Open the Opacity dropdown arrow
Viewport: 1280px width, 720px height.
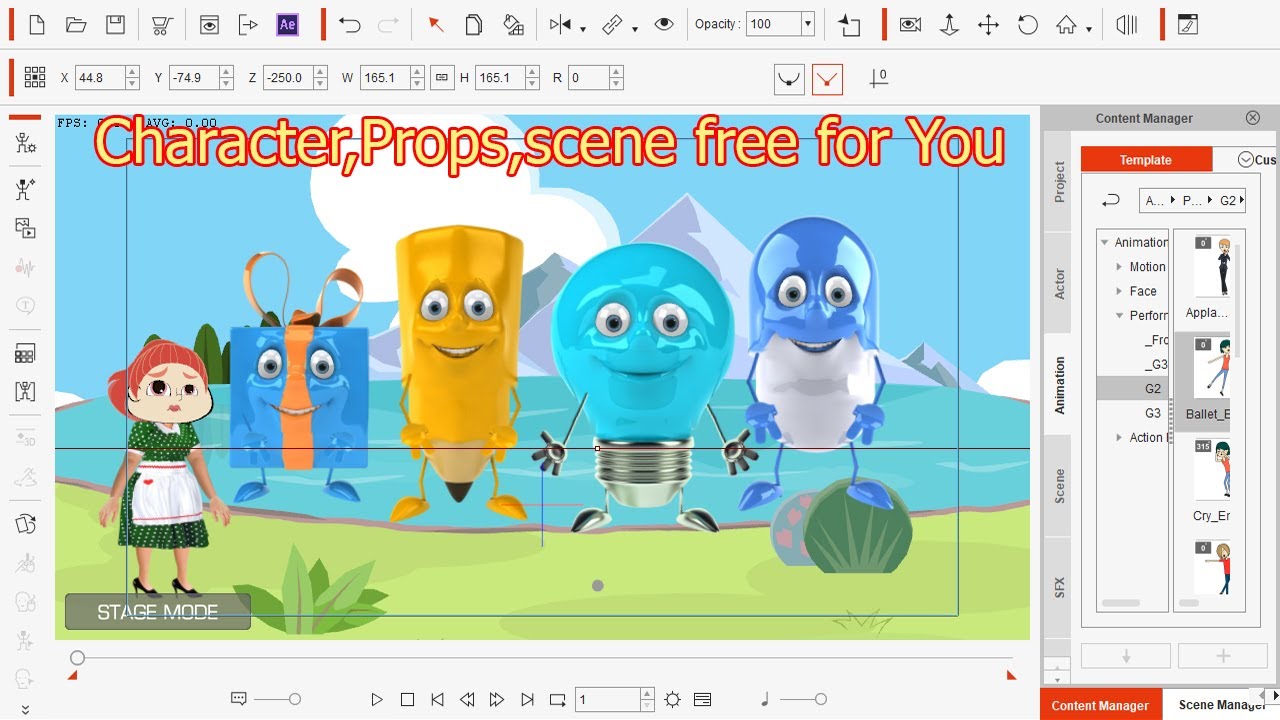[807, 25]
